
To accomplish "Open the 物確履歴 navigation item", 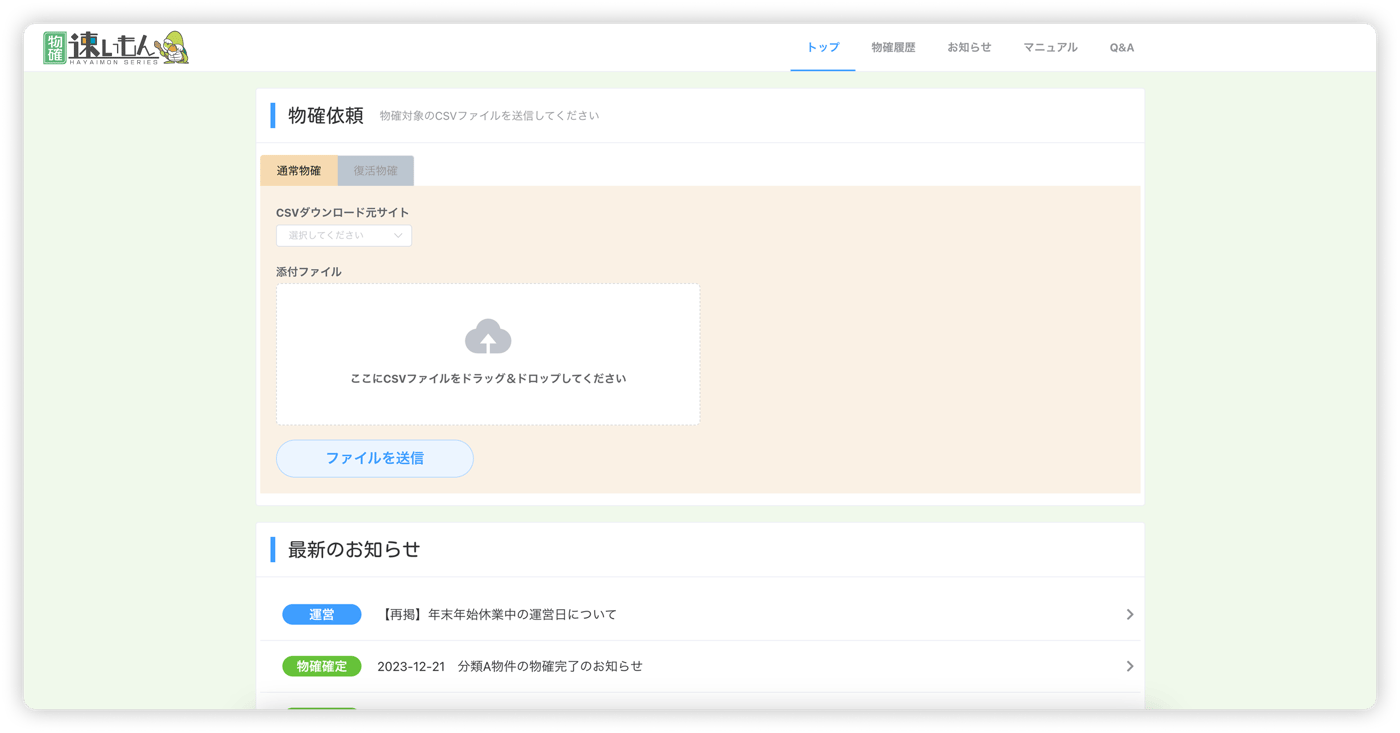I will coord(893,47).
